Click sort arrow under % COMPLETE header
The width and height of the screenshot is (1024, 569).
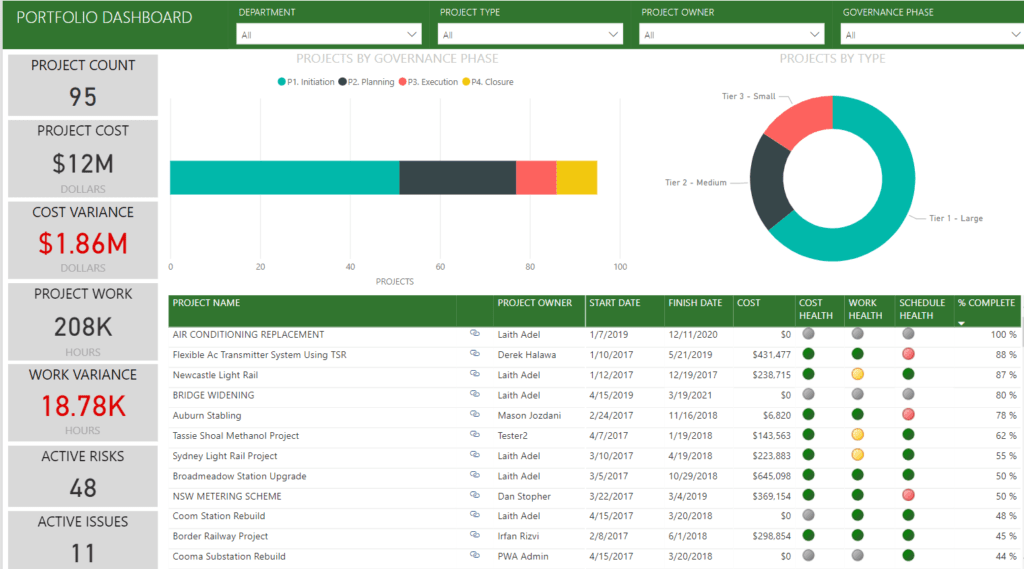tap(961, 323)
